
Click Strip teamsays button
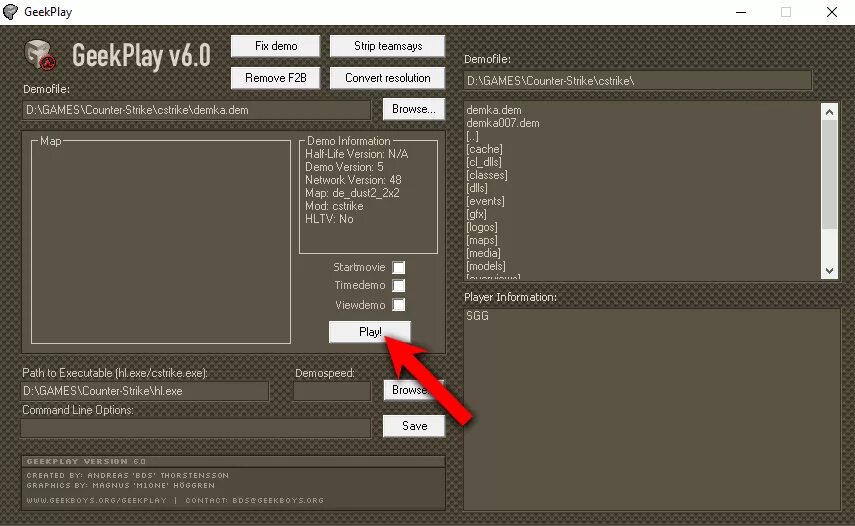point(388,46)
